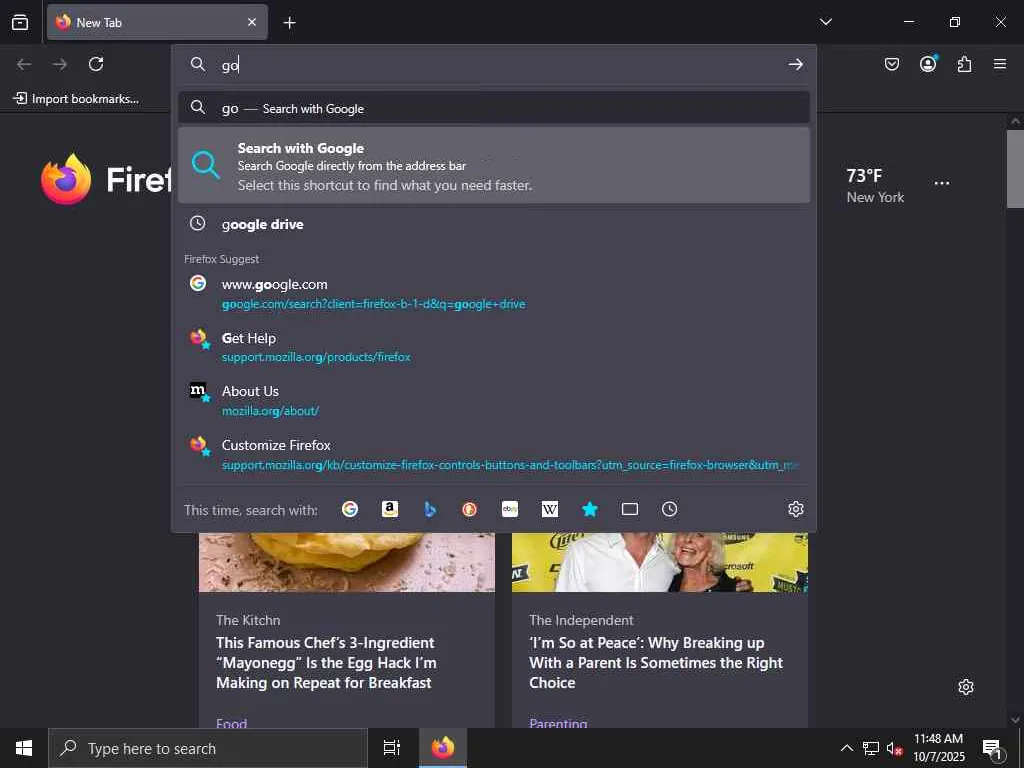Viewport: 1024px width, 768px height.
Task: Reload the current page
Action: click(x=96, y=64)
